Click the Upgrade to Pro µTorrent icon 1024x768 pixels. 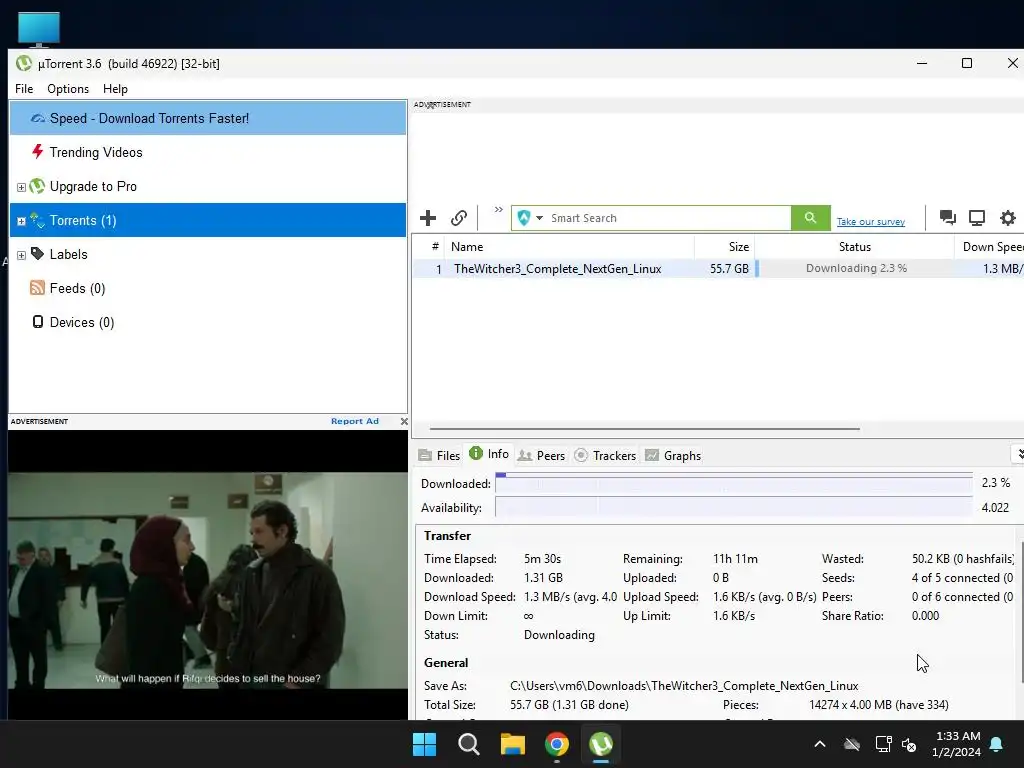pyautogui.click(x=38, y=186)
